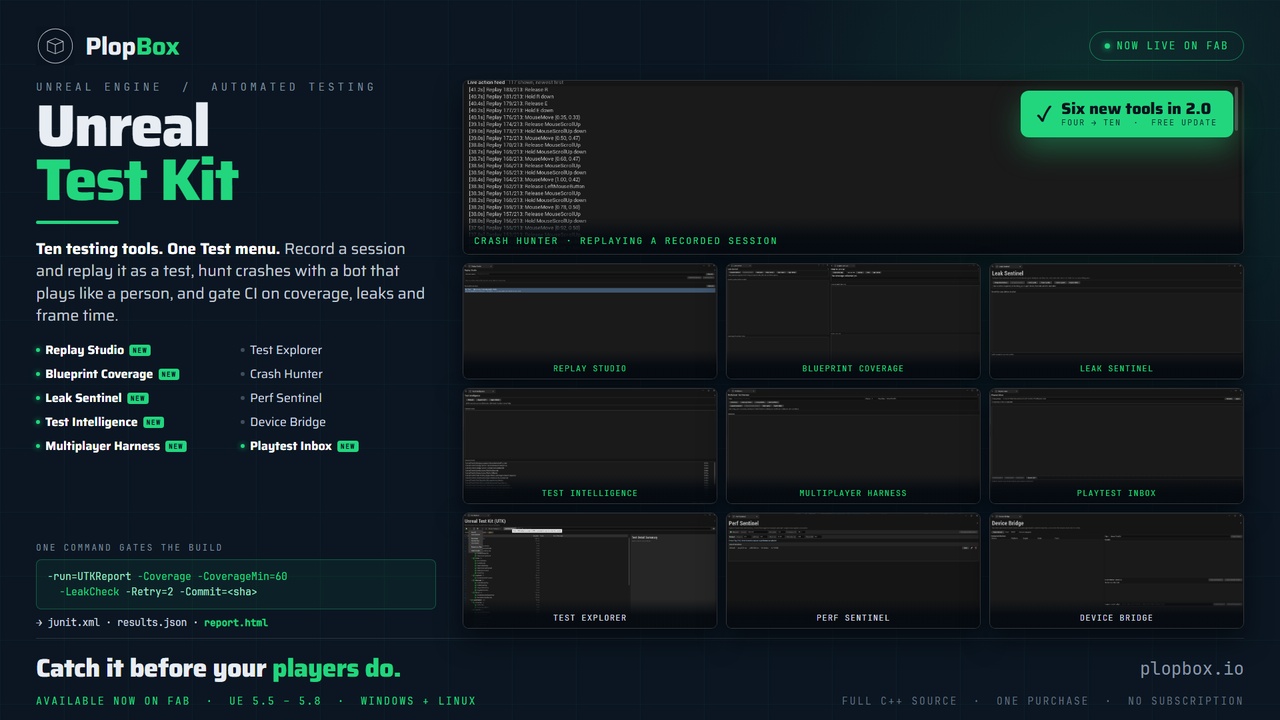Click the NEW badge beside Multiplayer Harness
This screenshot has width=1280, height=720.
(x=176, y=446)
